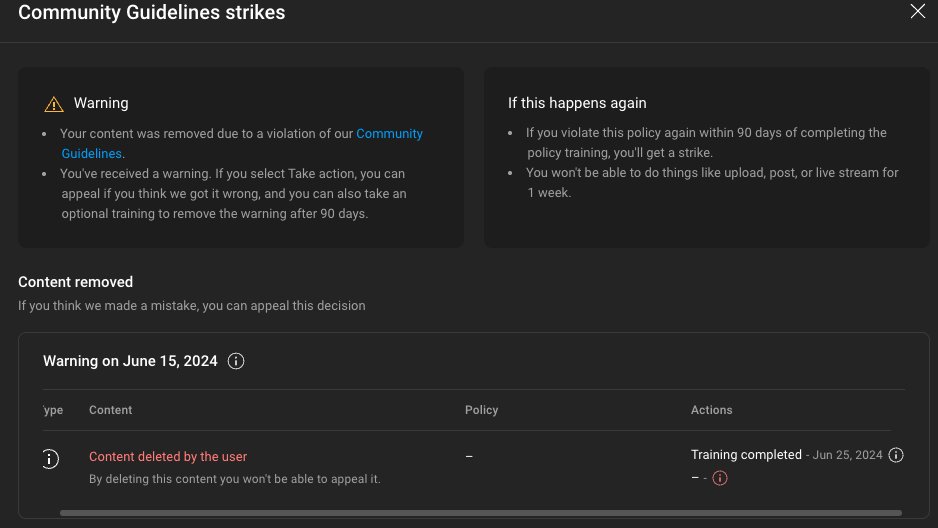Click the info icon in the Type column
The width and height of the screenshot is (938, 528).
tap(51, 459)
